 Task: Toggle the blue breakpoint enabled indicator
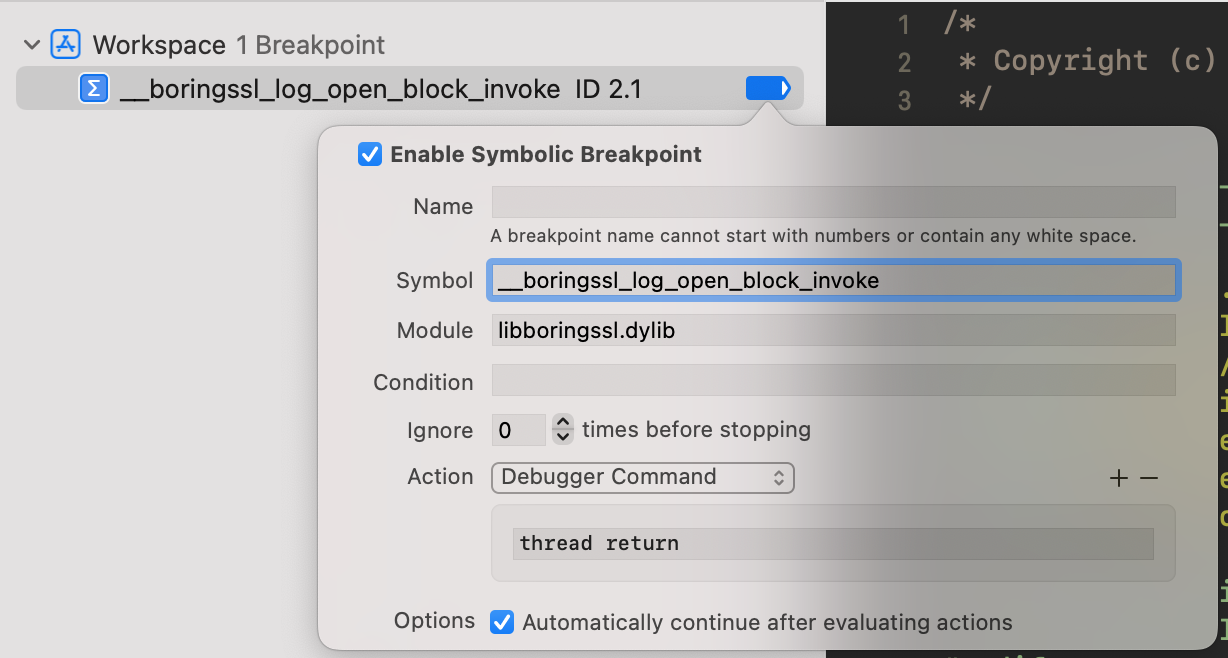pos(767,89)
